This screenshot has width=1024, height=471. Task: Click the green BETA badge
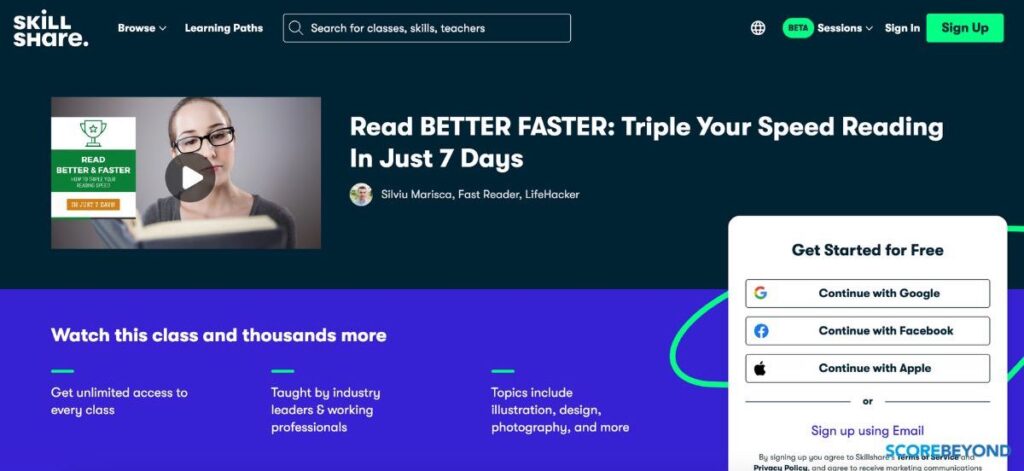(798, 28)
